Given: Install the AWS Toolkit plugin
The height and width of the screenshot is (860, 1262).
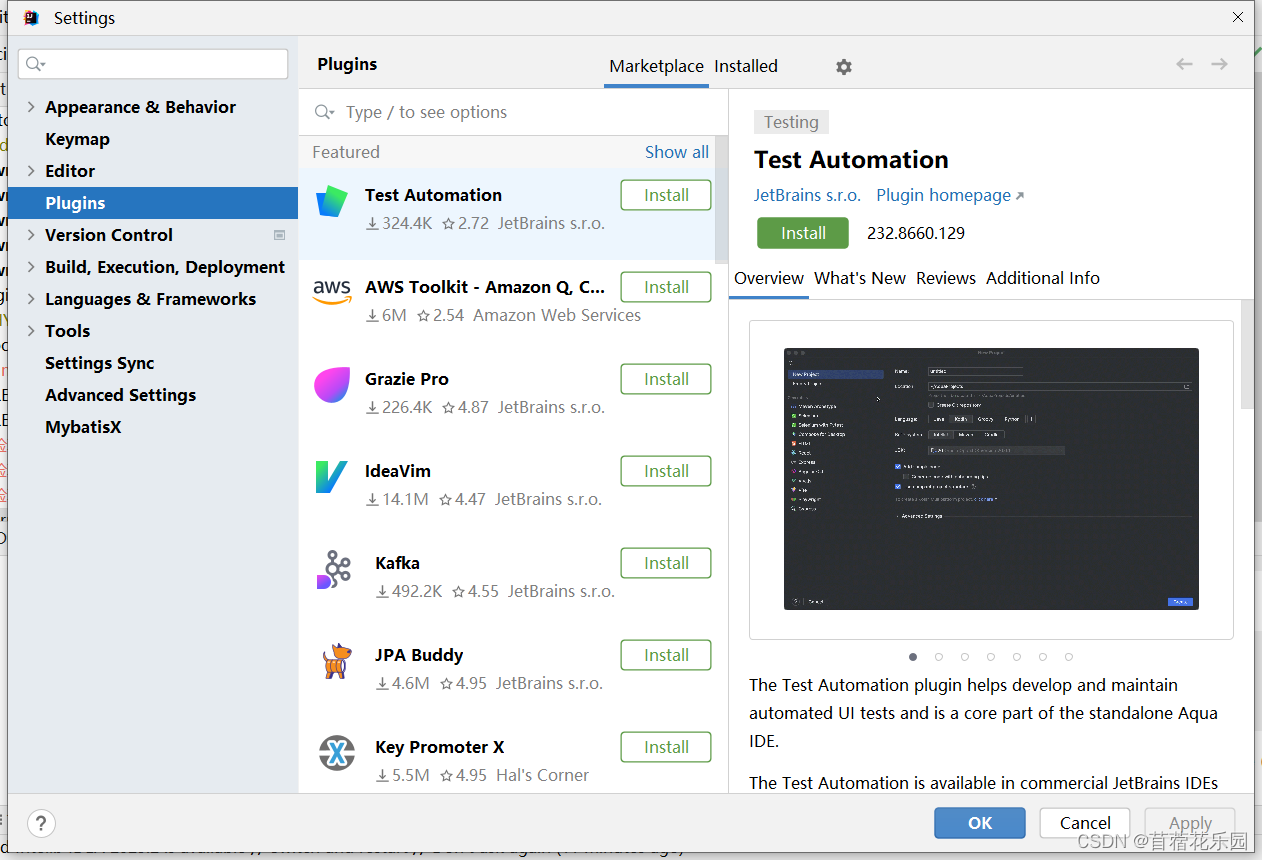Looking at the screenshot, I should coord(666,287).
